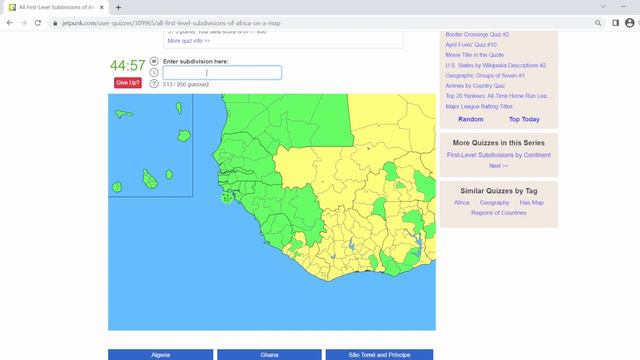Select the Algeria answer column header
This screenshot has height=360, width=640.
point(160,355)
